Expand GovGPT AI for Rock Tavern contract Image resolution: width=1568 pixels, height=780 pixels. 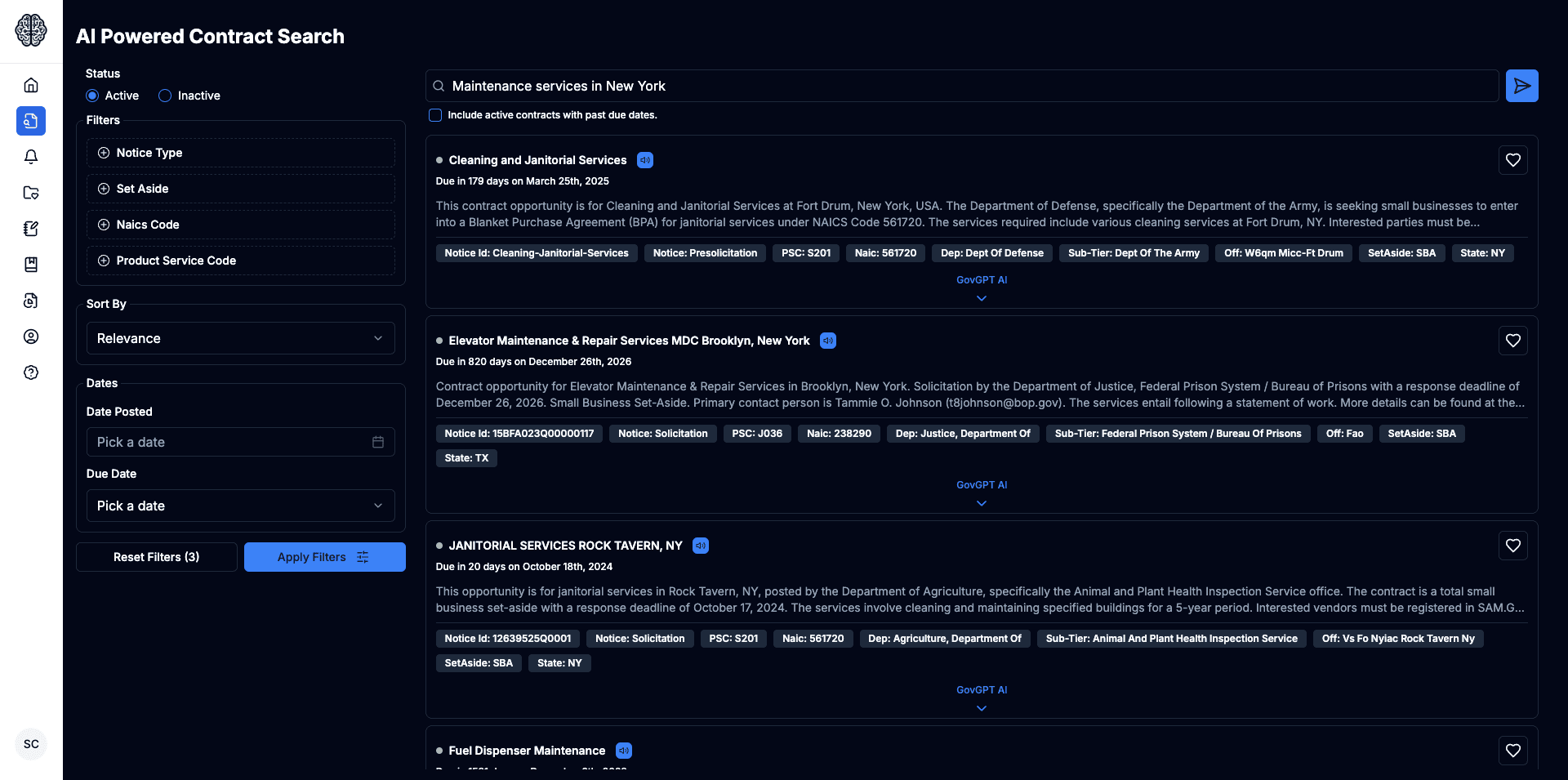tap(982, 698)
